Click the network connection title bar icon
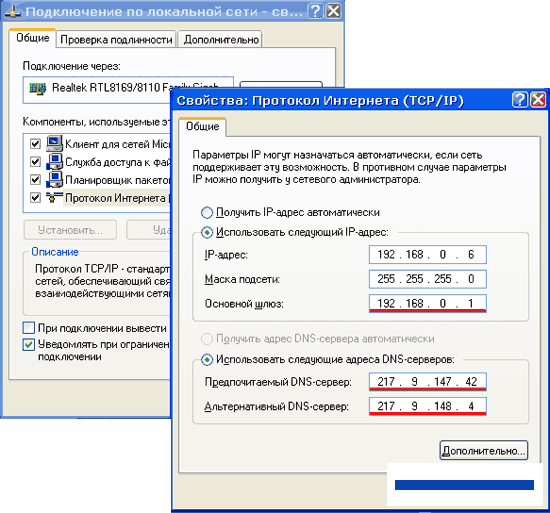 click(x=13, y=12)
